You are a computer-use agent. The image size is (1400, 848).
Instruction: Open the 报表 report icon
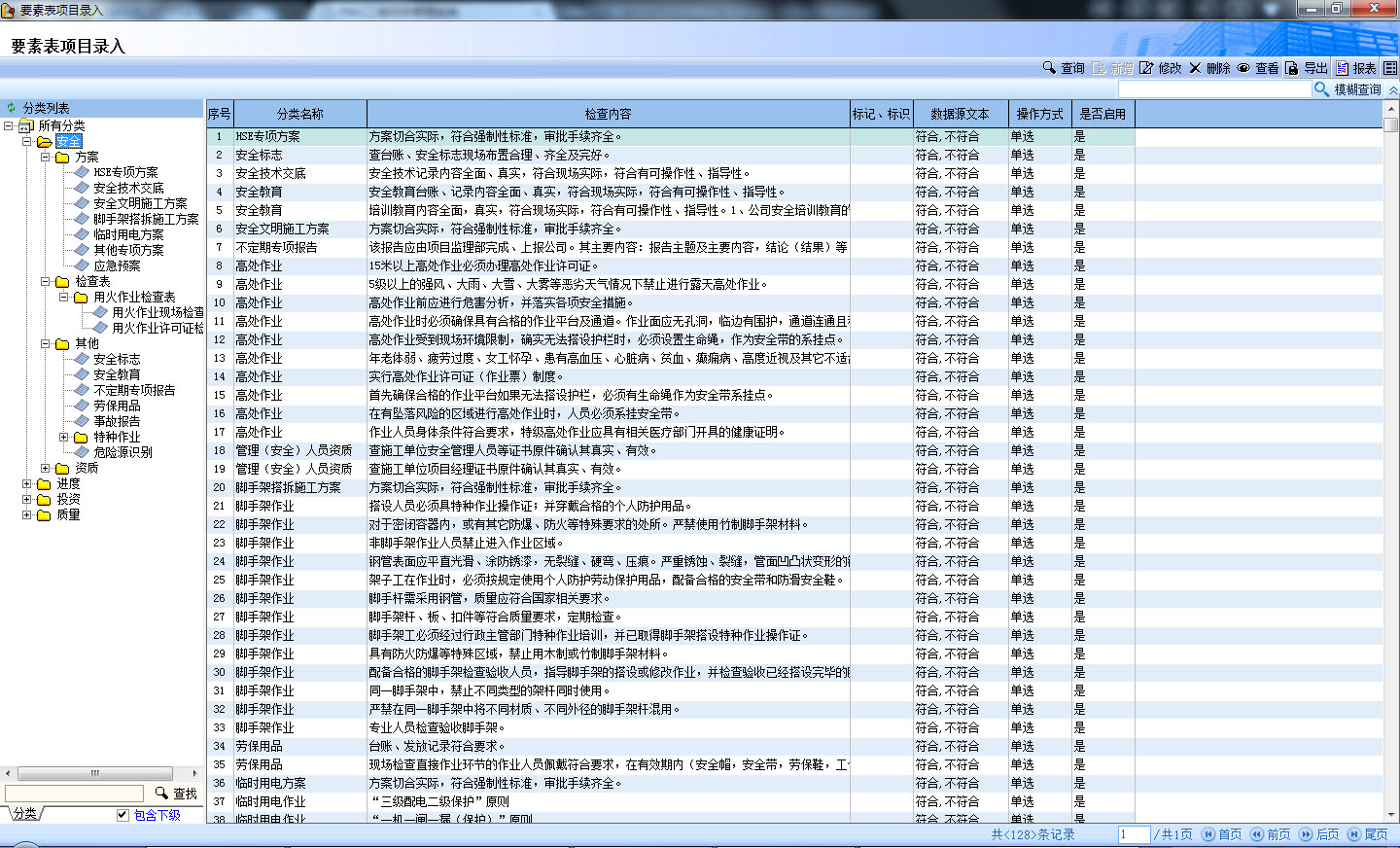point(1342,68)
